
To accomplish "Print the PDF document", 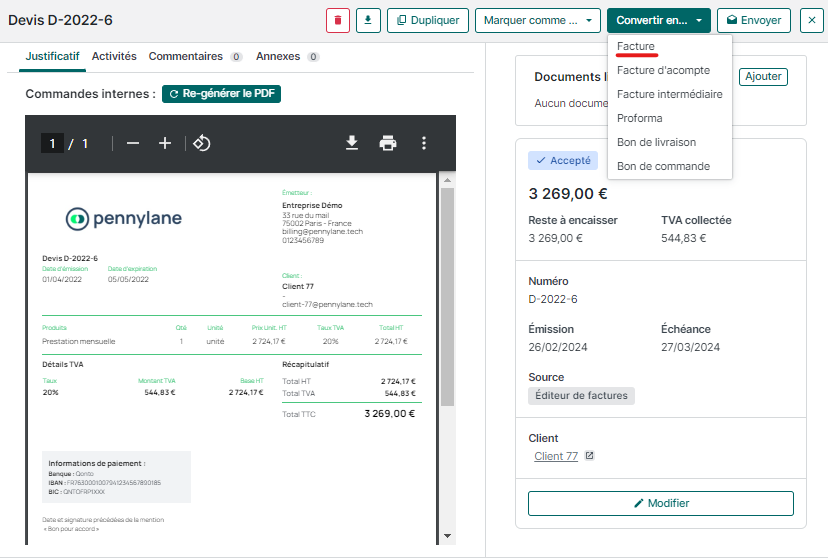I will (388, 144).
